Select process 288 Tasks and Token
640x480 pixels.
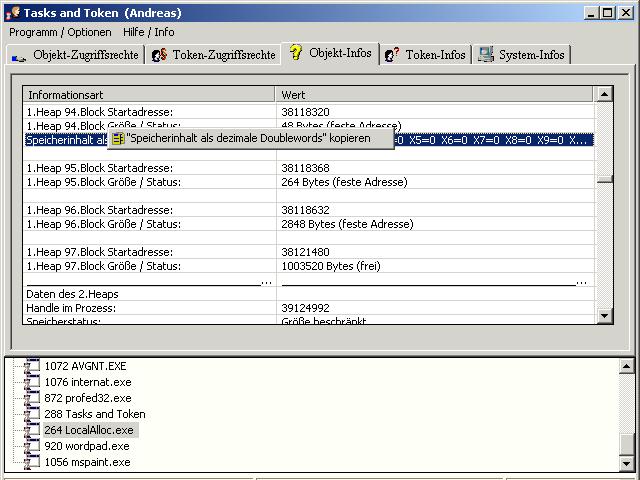pyautogui.click(x=95, y=414)
